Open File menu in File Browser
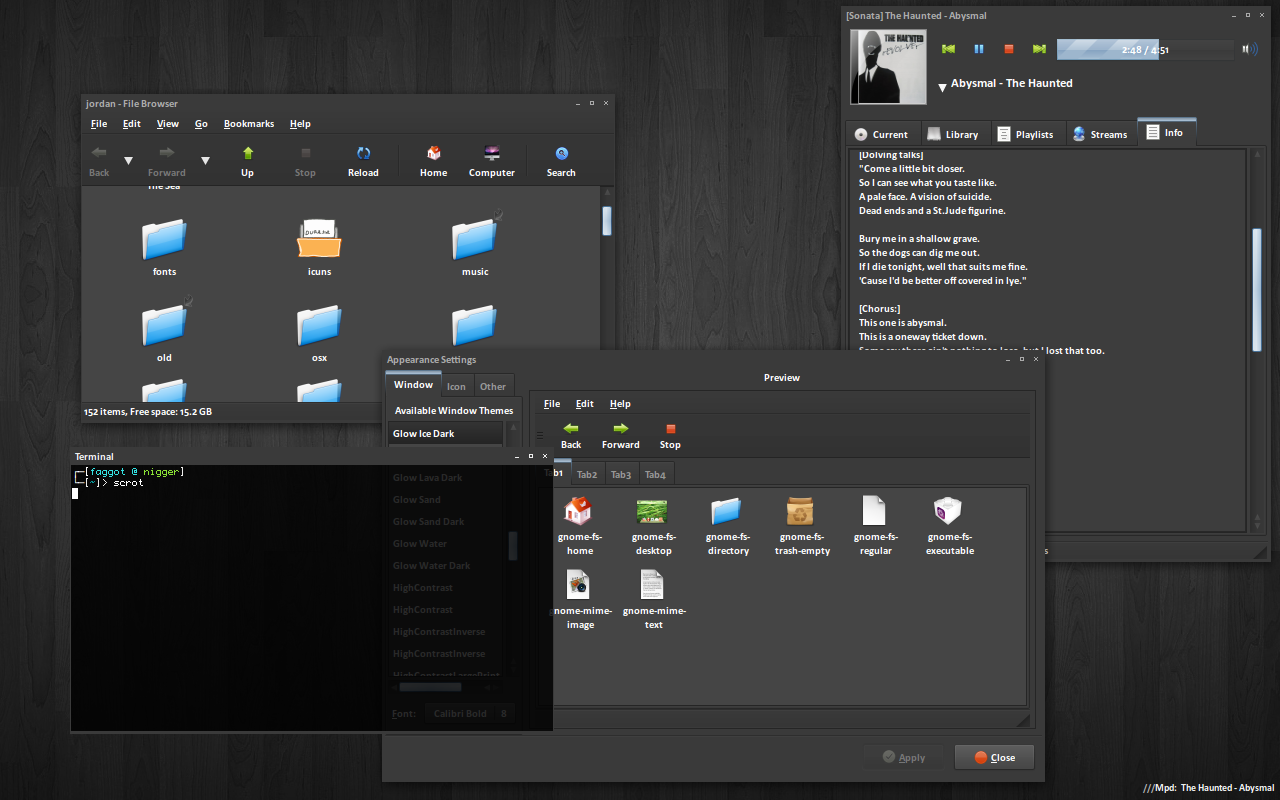The image size is (1280, 800). coord(99,124)
